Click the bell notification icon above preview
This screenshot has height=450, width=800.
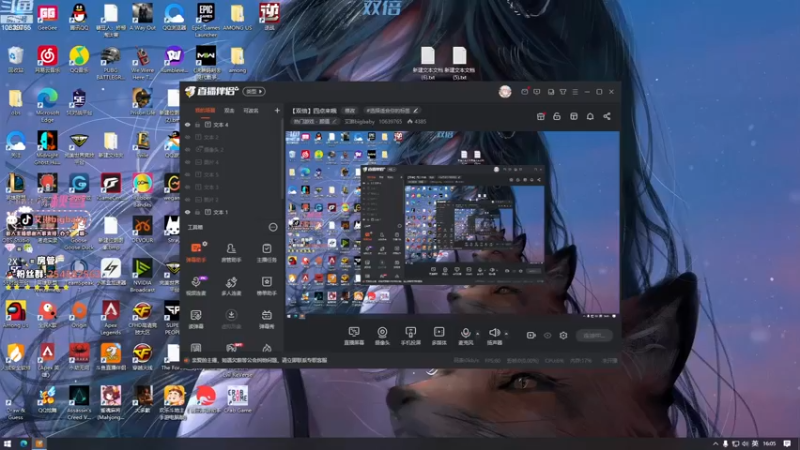[x=590, y=116]
